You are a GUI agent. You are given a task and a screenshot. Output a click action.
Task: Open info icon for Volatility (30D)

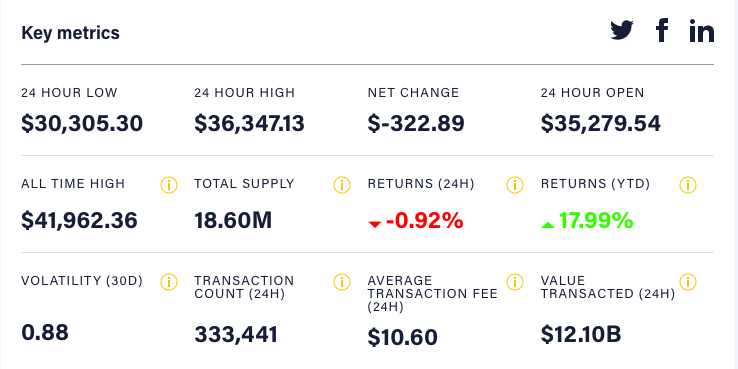[x=168, y=282]
